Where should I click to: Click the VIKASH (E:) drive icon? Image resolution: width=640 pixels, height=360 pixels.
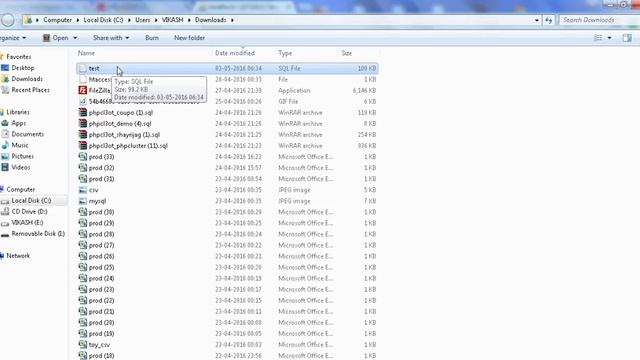(5, 223)
